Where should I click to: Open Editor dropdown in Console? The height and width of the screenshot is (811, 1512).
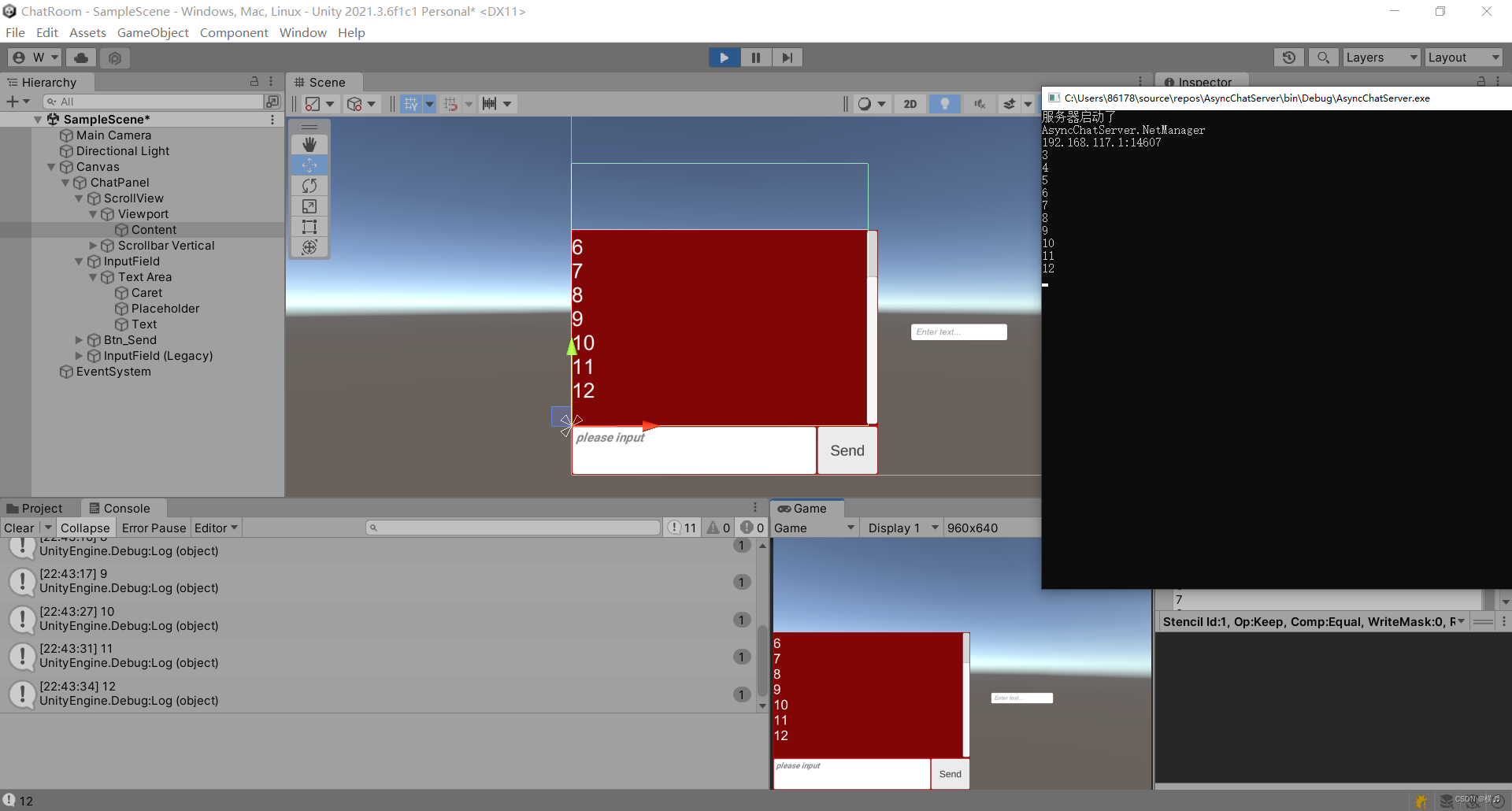215,528
